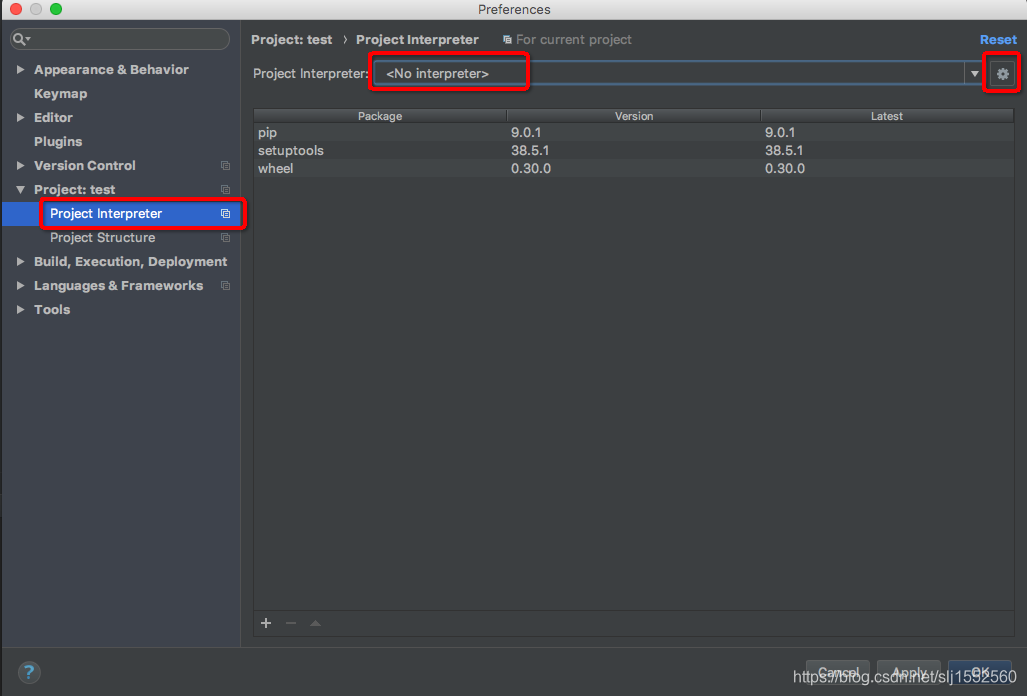Click project-level icon next to Project Interpreter
The image size is (1027, 696).
click(x=225, y=213)
